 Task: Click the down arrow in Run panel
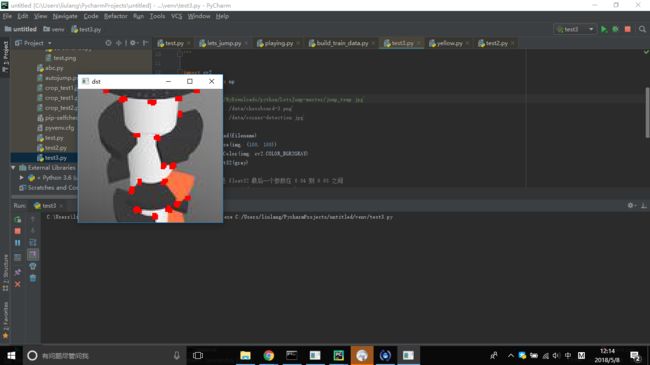(33, 231)
